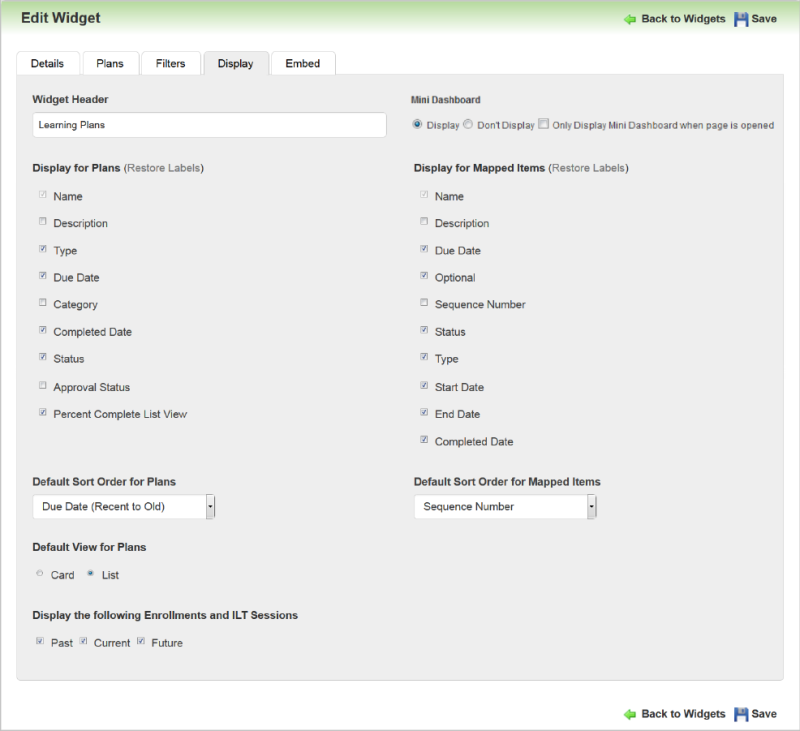Viewport: 800px width, 731px height.
Task: Click the top Back to Widgets link
Action: click(x=683, y=19)
